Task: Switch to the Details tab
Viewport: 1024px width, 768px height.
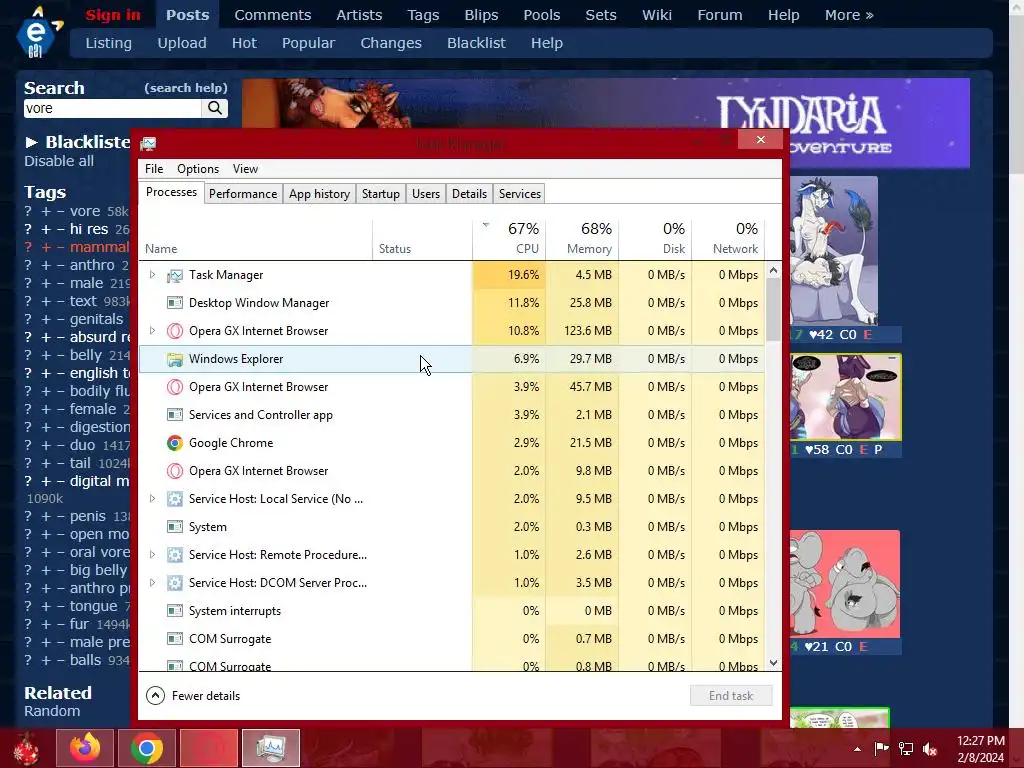Action: pos(469,194)
